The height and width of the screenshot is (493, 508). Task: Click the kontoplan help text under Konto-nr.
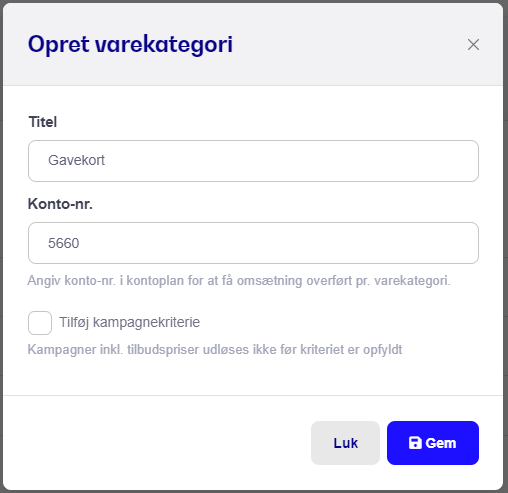(239, 281)
